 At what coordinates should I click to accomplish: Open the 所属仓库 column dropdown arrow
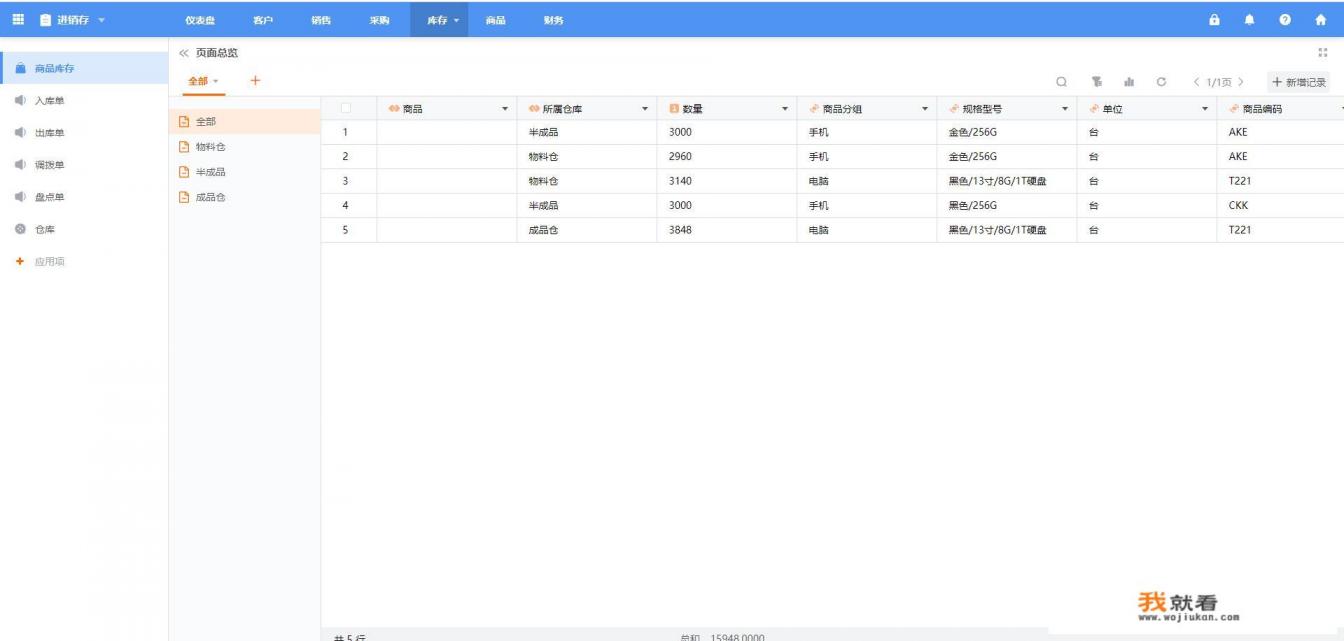[644, 109]
